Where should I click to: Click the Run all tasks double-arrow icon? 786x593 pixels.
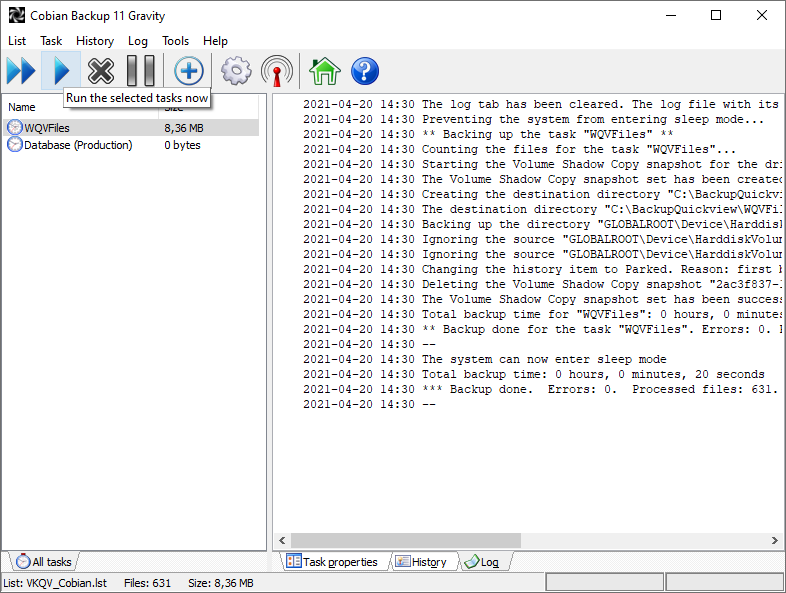pos(21,71)
